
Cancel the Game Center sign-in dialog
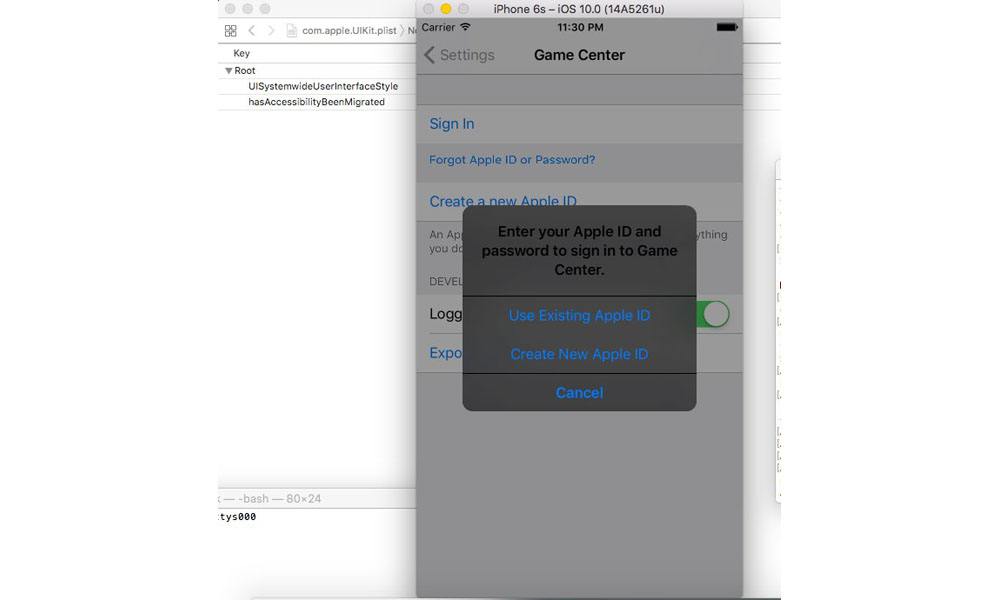pyautogui.click(x=579, y=393)
